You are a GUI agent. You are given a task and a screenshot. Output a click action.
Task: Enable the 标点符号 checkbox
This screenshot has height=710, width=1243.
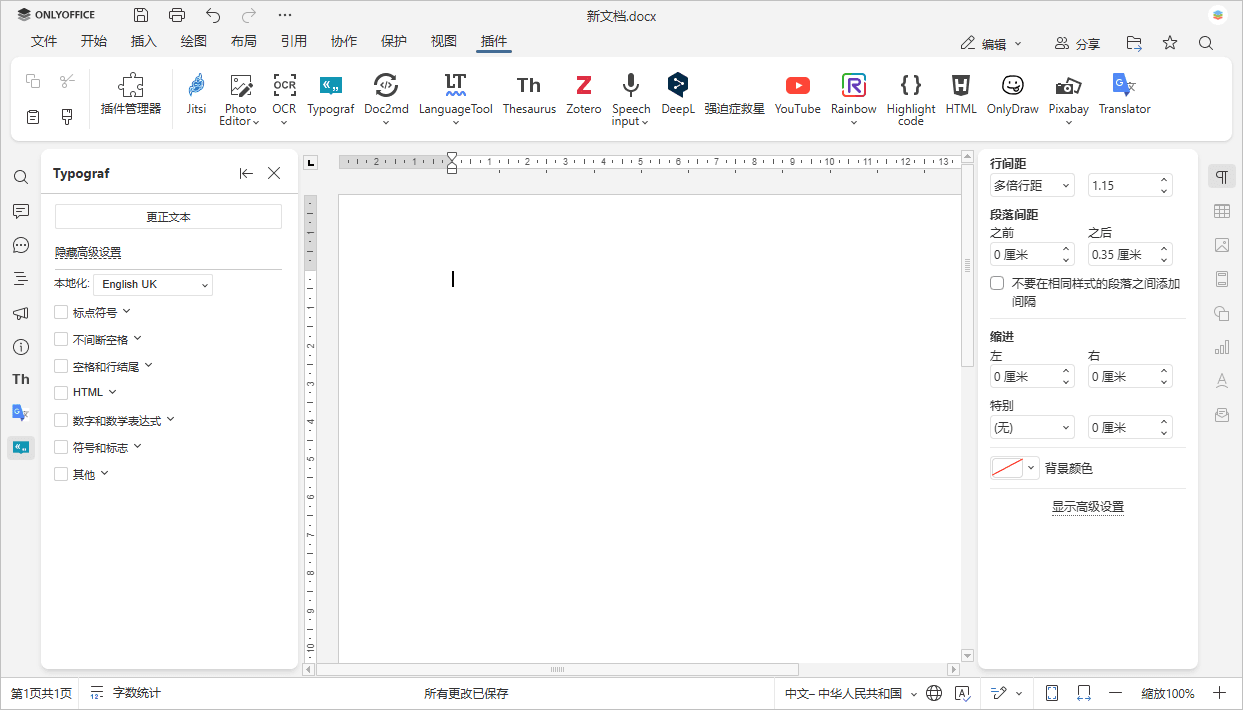[62, 312]
